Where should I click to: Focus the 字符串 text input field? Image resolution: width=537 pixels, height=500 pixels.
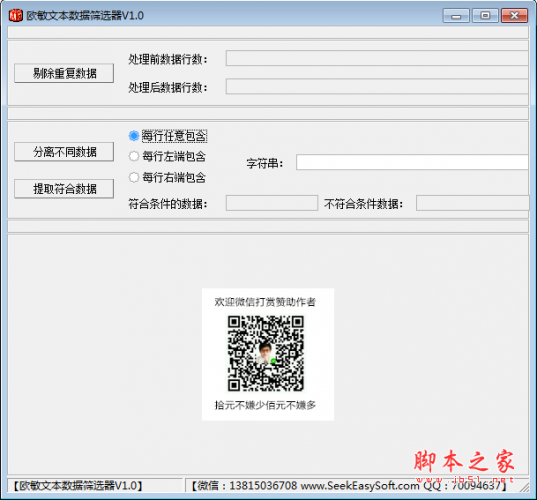(x=412, y=162)
